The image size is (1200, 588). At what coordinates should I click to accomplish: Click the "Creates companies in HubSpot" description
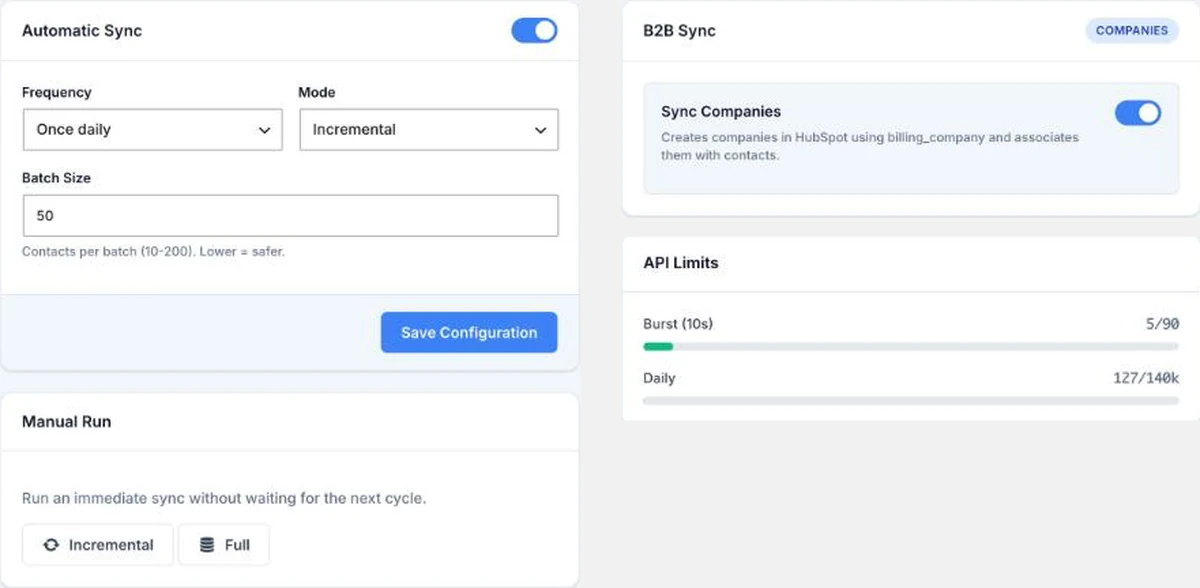point(870,146)
